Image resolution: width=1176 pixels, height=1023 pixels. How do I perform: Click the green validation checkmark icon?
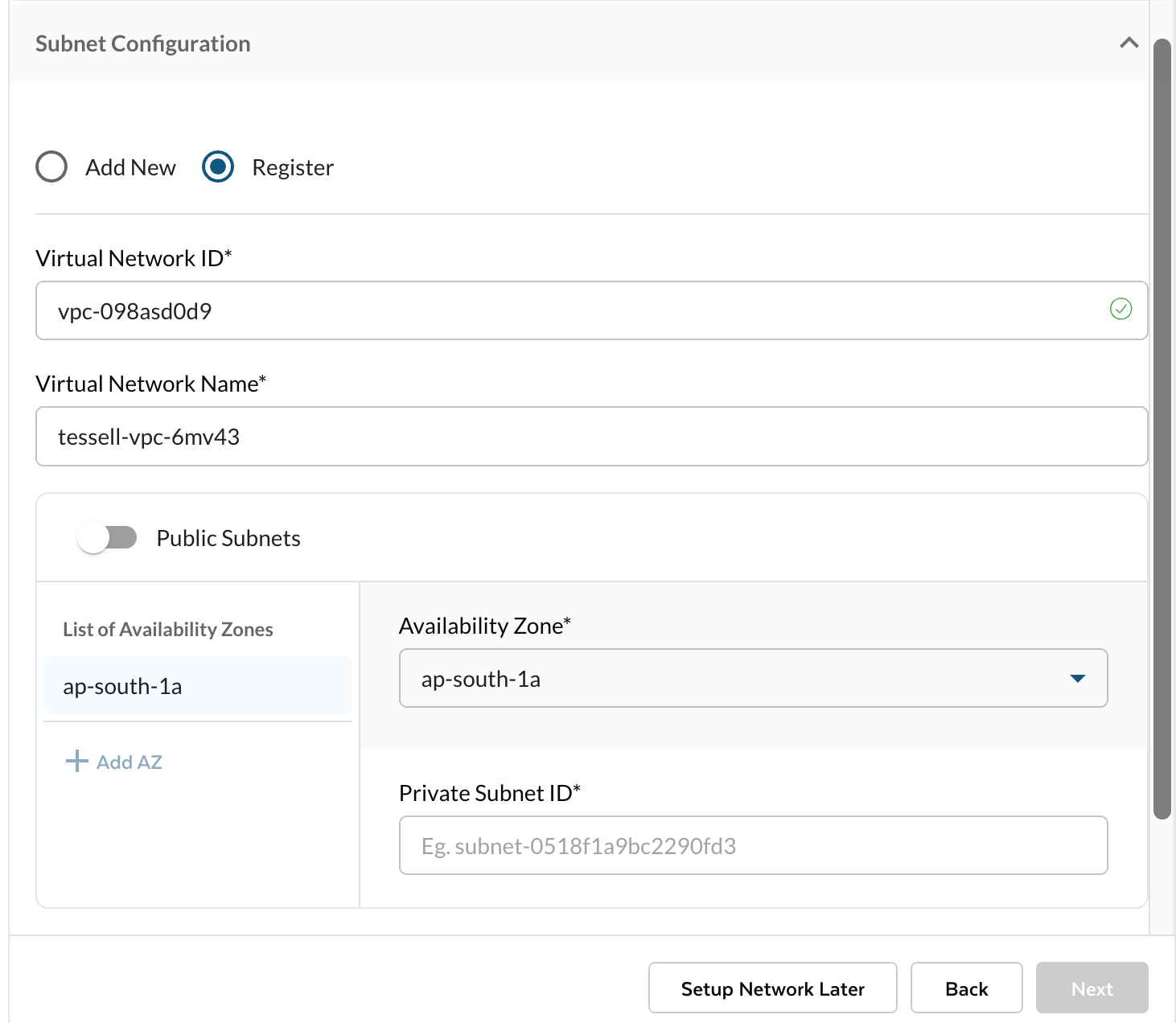pos(1120,309)
